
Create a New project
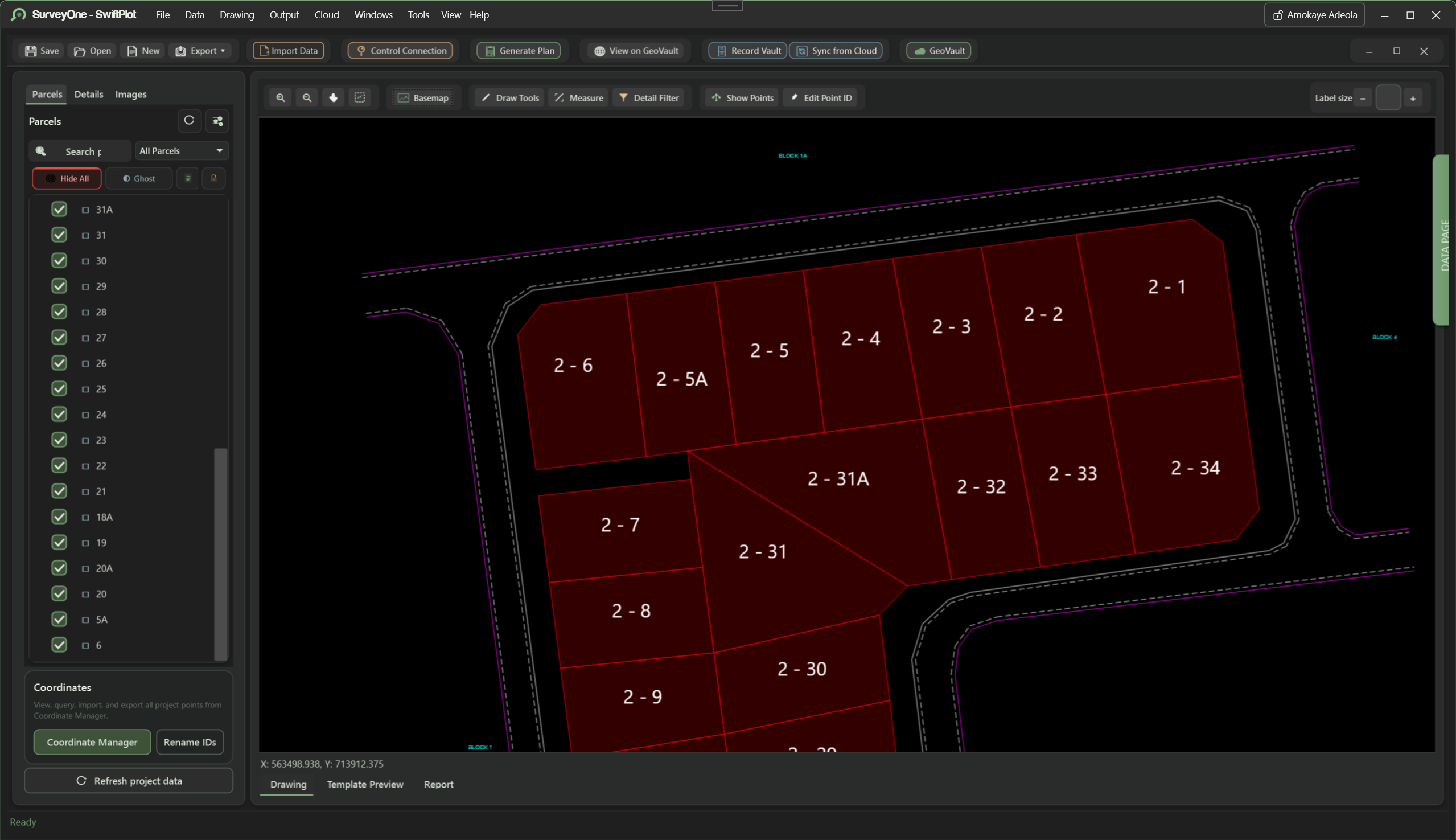[x=143, y=51]
